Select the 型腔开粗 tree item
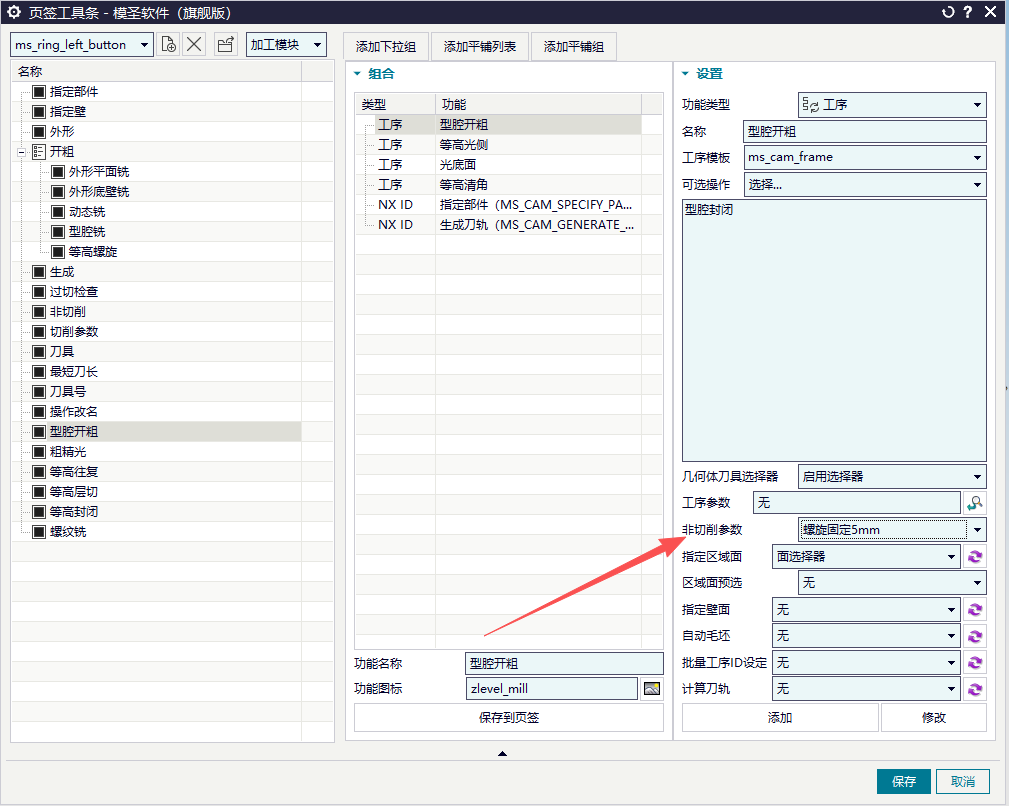1009x806 pixels. (74, 432)
